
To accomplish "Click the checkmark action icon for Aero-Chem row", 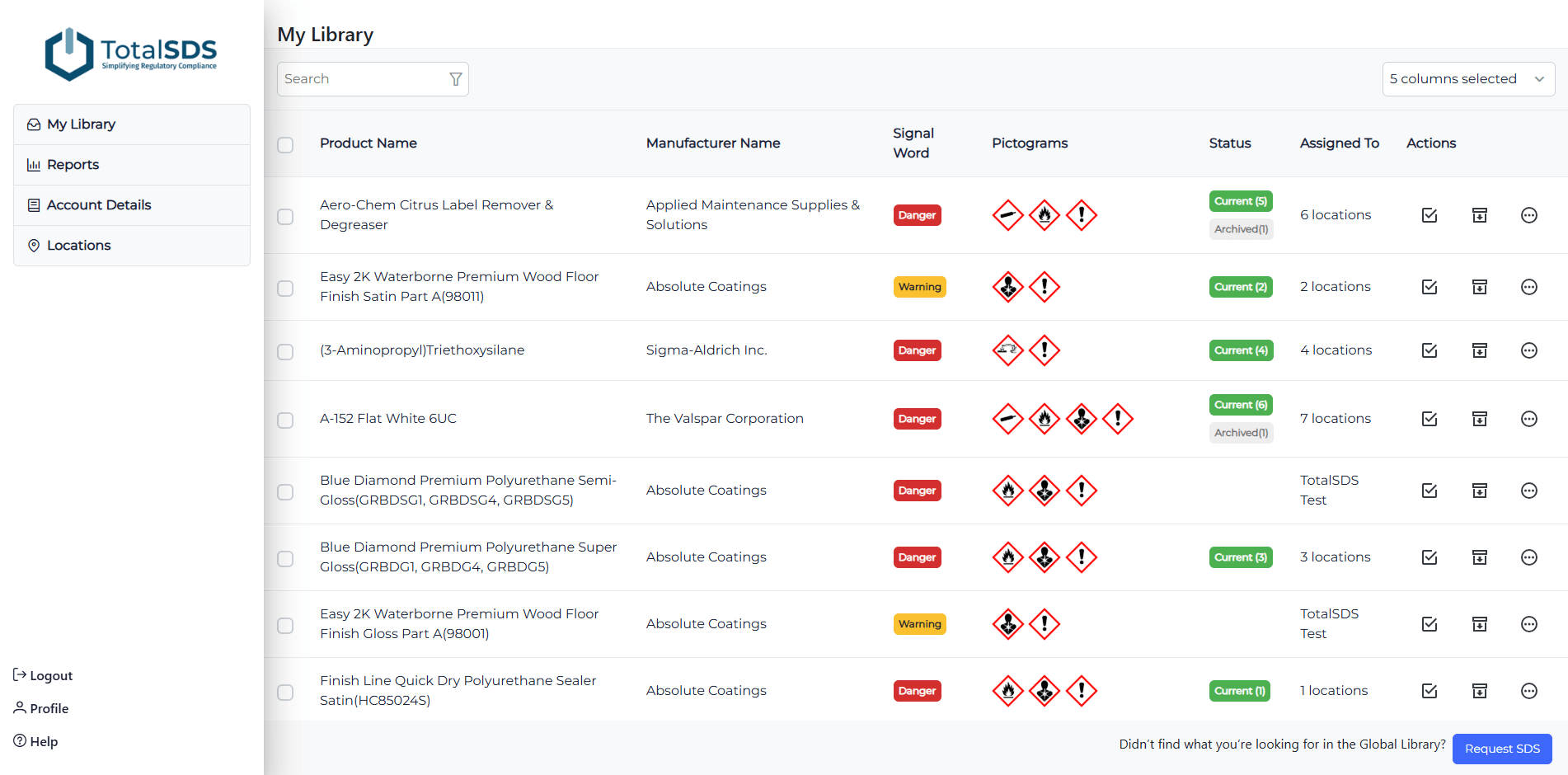I will pos(1430,215).
